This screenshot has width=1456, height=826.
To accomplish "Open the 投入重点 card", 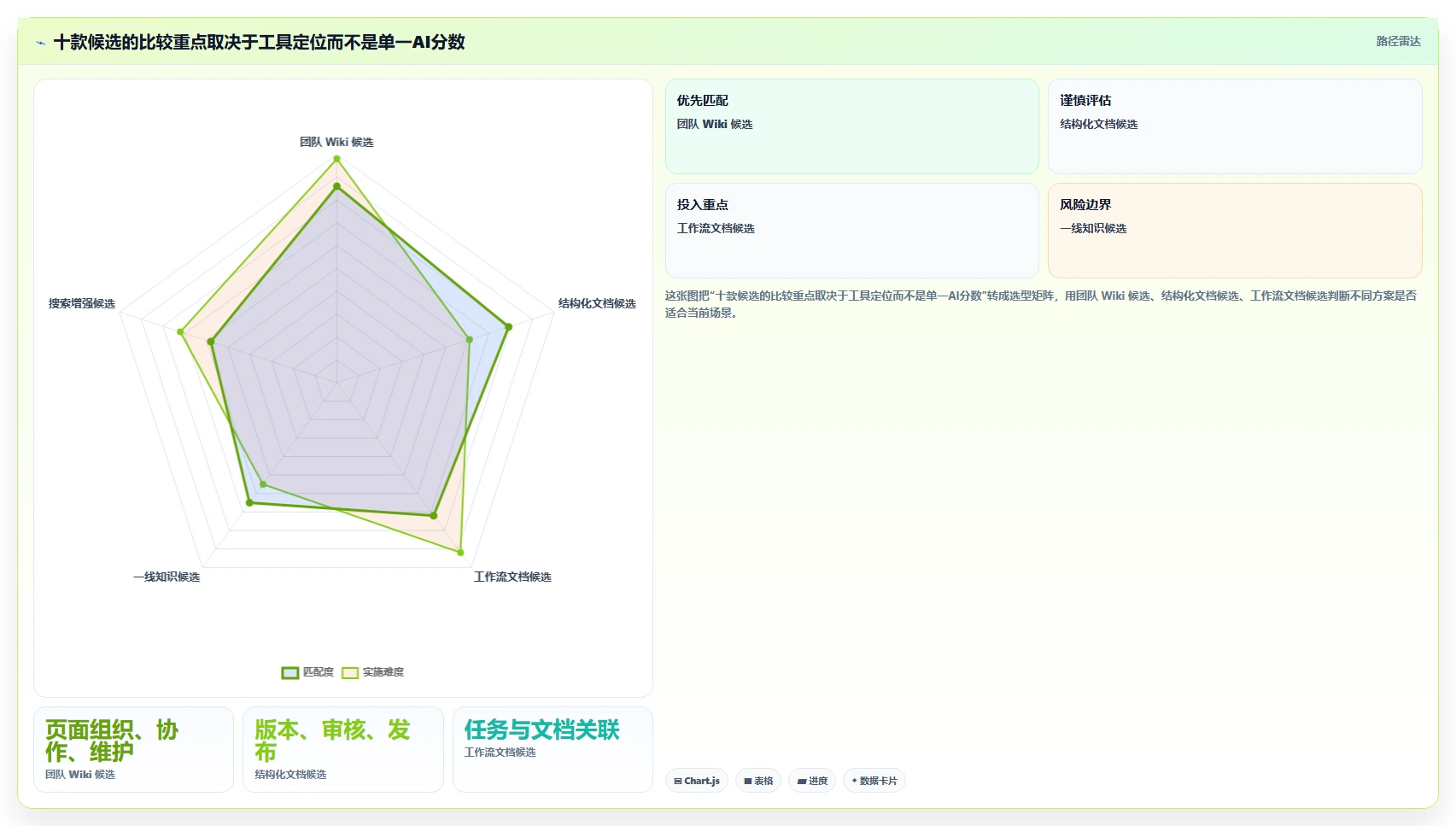I will point(852,231).
